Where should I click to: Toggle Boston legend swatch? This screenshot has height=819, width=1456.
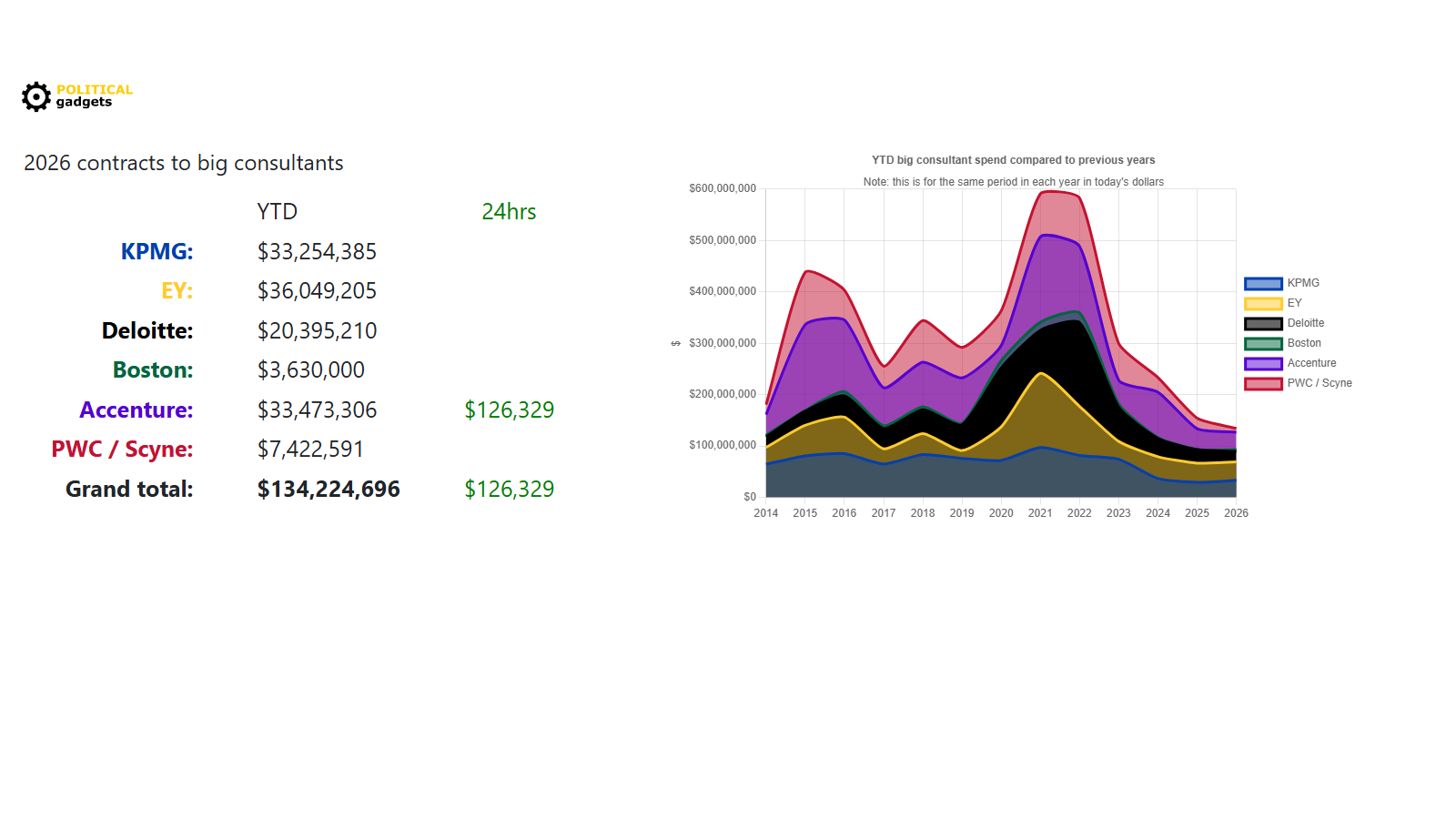point(1263,343)
